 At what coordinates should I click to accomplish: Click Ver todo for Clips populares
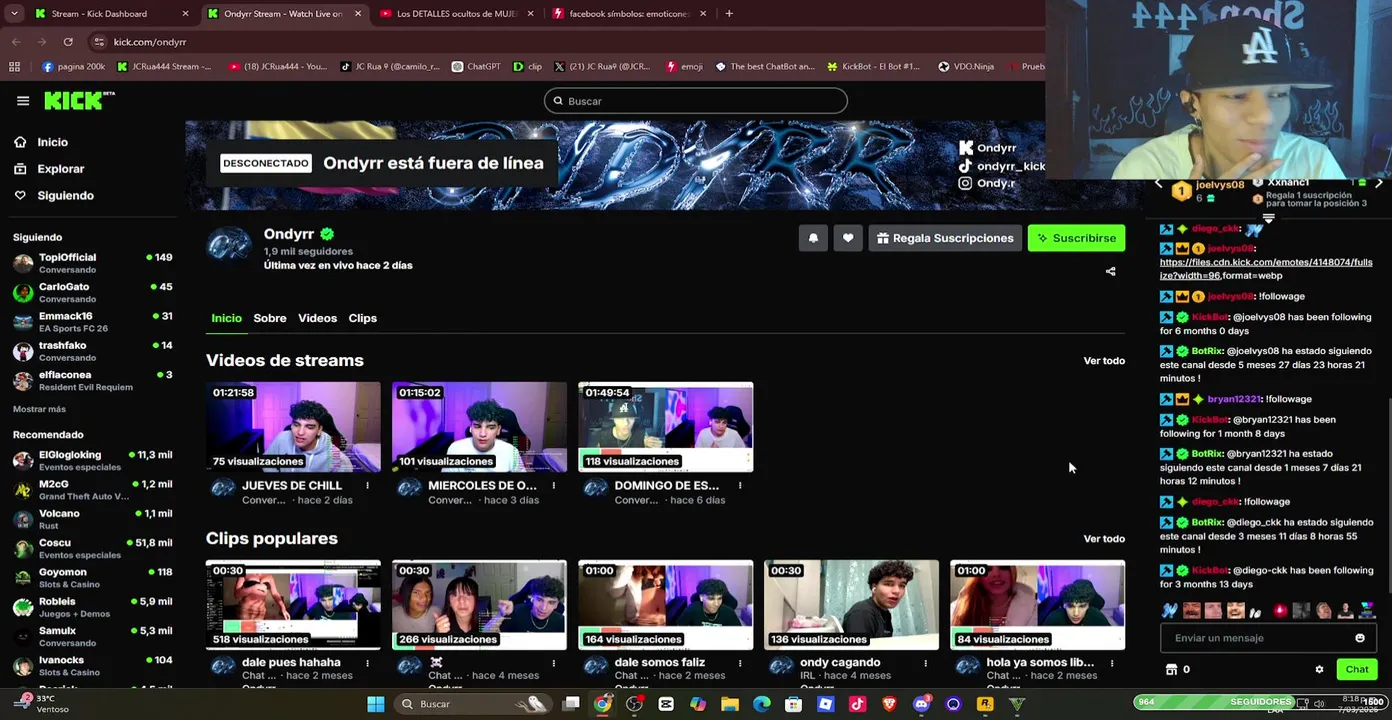1104,539
